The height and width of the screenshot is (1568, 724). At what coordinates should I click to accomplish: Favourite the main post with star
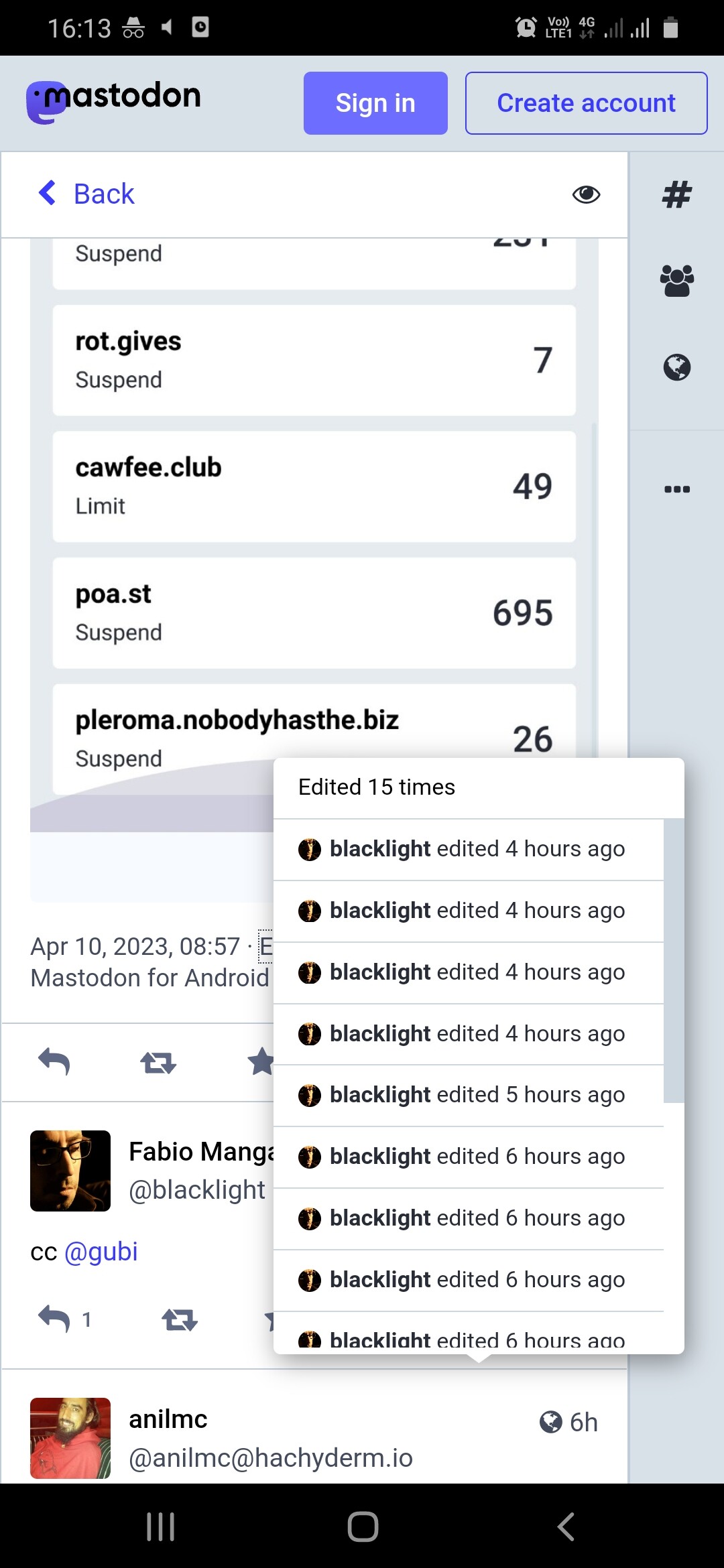coord(261,1061)
